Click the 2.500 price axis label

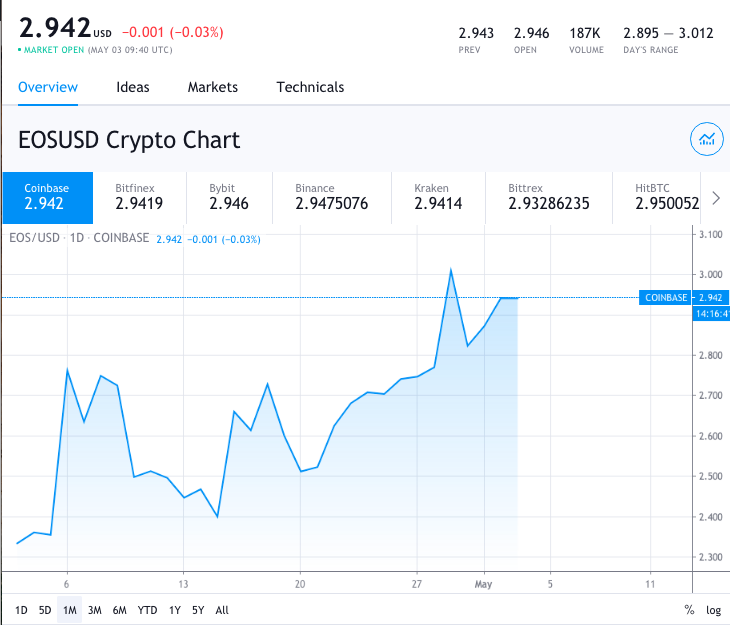pos(710,476)
